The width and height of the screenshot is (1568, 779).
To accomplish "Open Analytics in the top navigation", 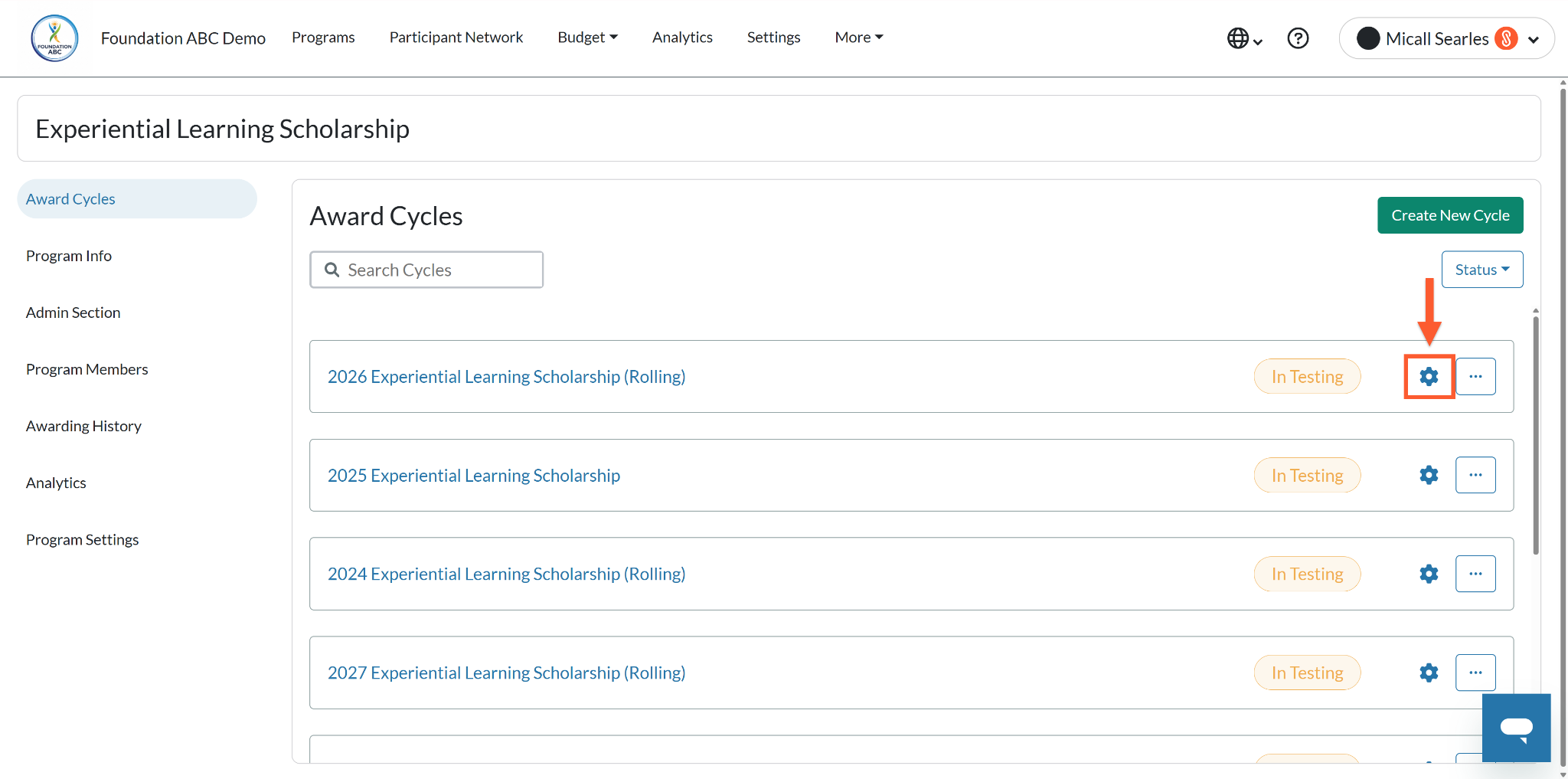I will (x=682, y=37).
